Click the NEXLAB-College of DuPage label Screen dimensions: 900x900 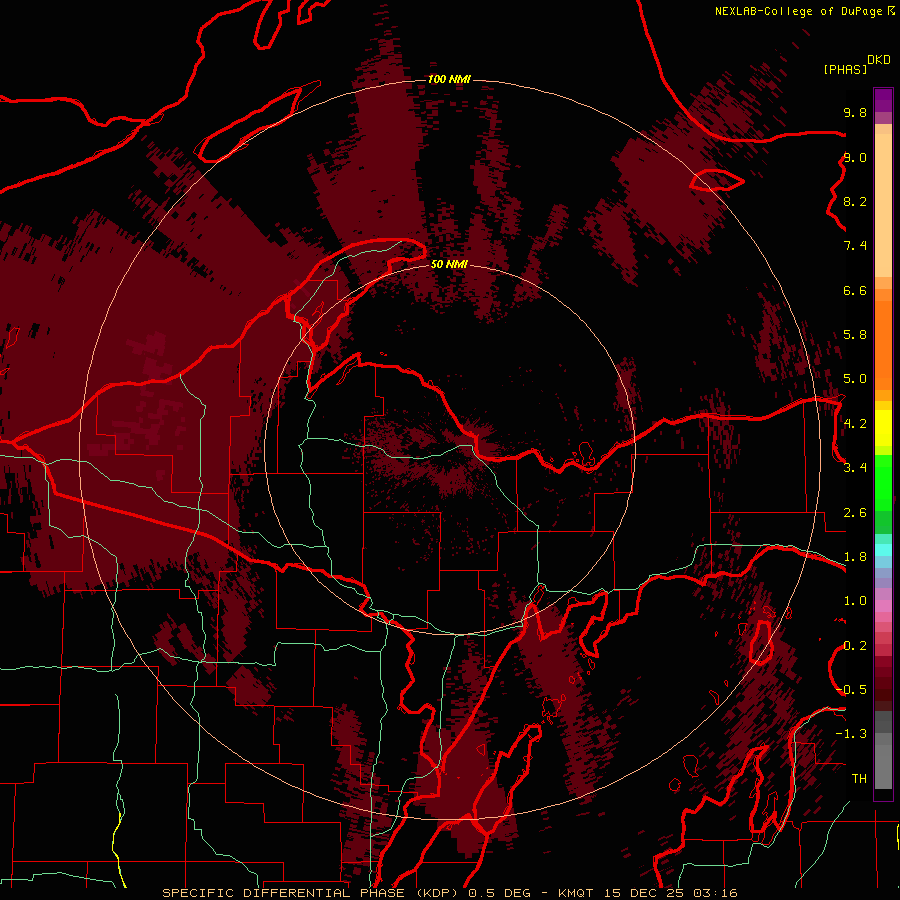tap(798, 11)
